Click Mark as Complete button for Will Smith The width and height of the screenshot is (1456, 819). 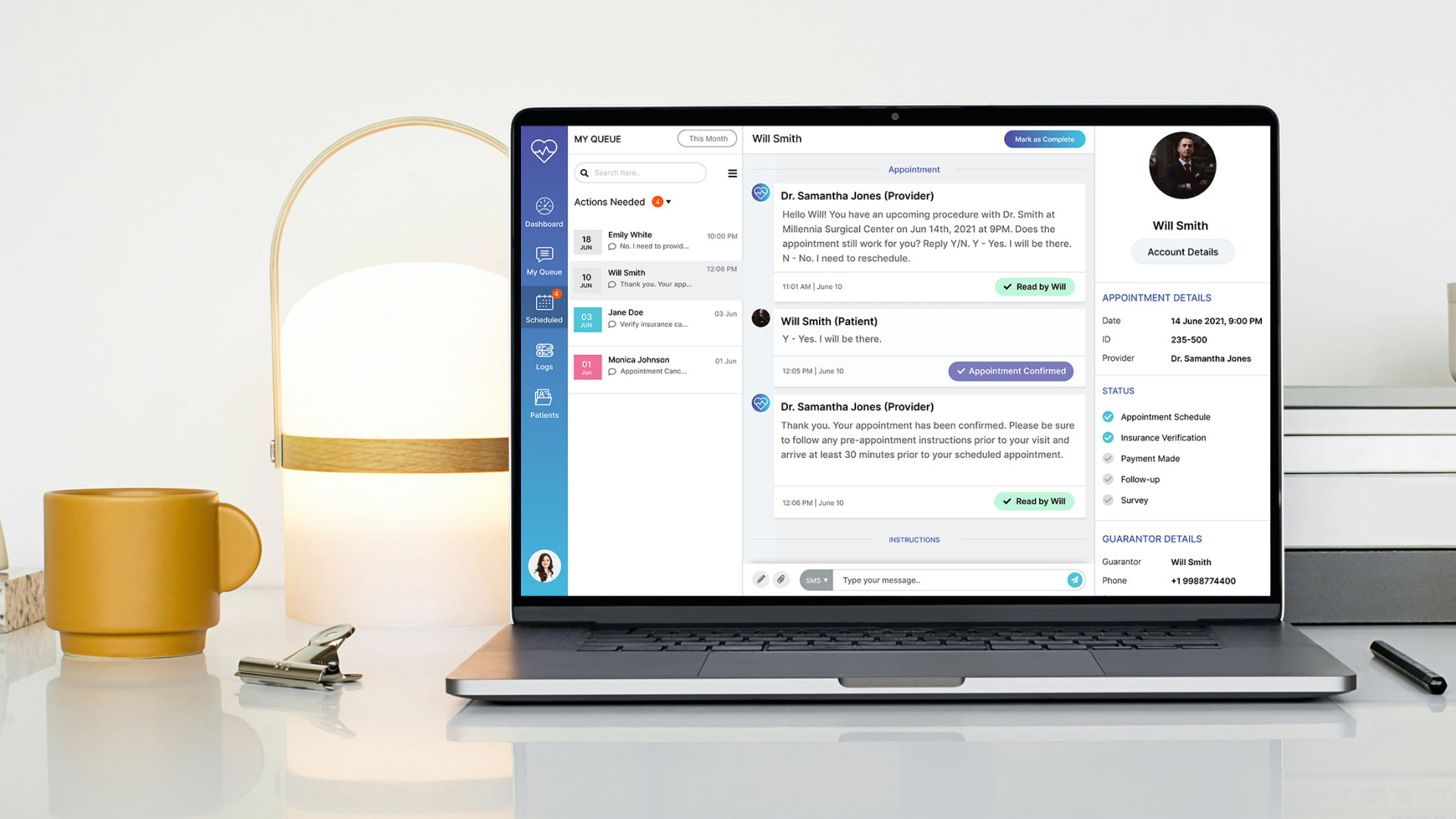pos(1043,139)
